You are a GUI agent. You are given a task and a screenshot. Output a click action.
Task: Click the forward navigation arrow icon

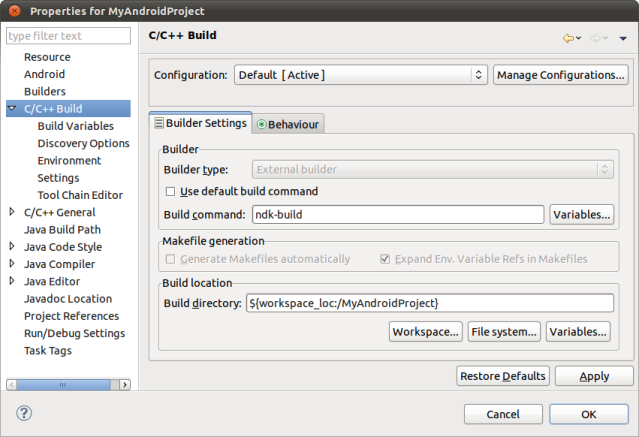tap(595, 38)
